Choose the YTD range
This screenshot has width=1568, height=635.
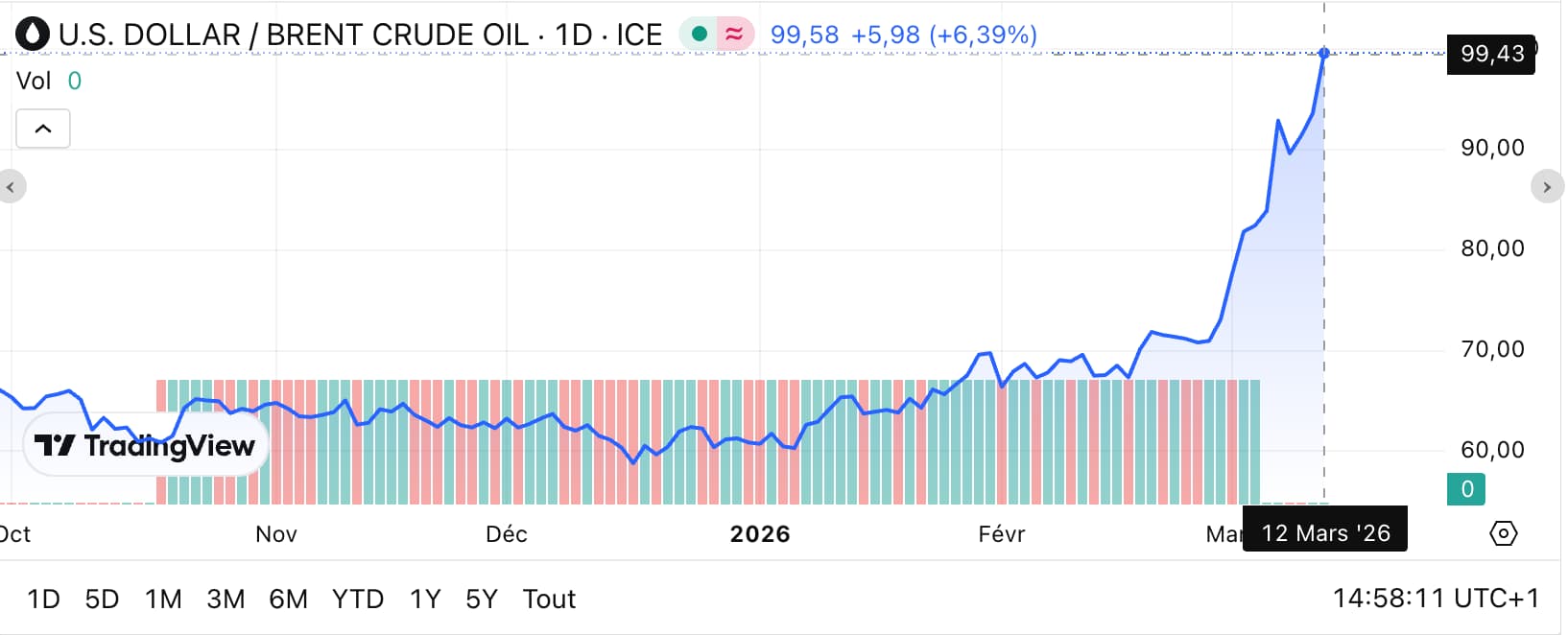pos(357,600)
